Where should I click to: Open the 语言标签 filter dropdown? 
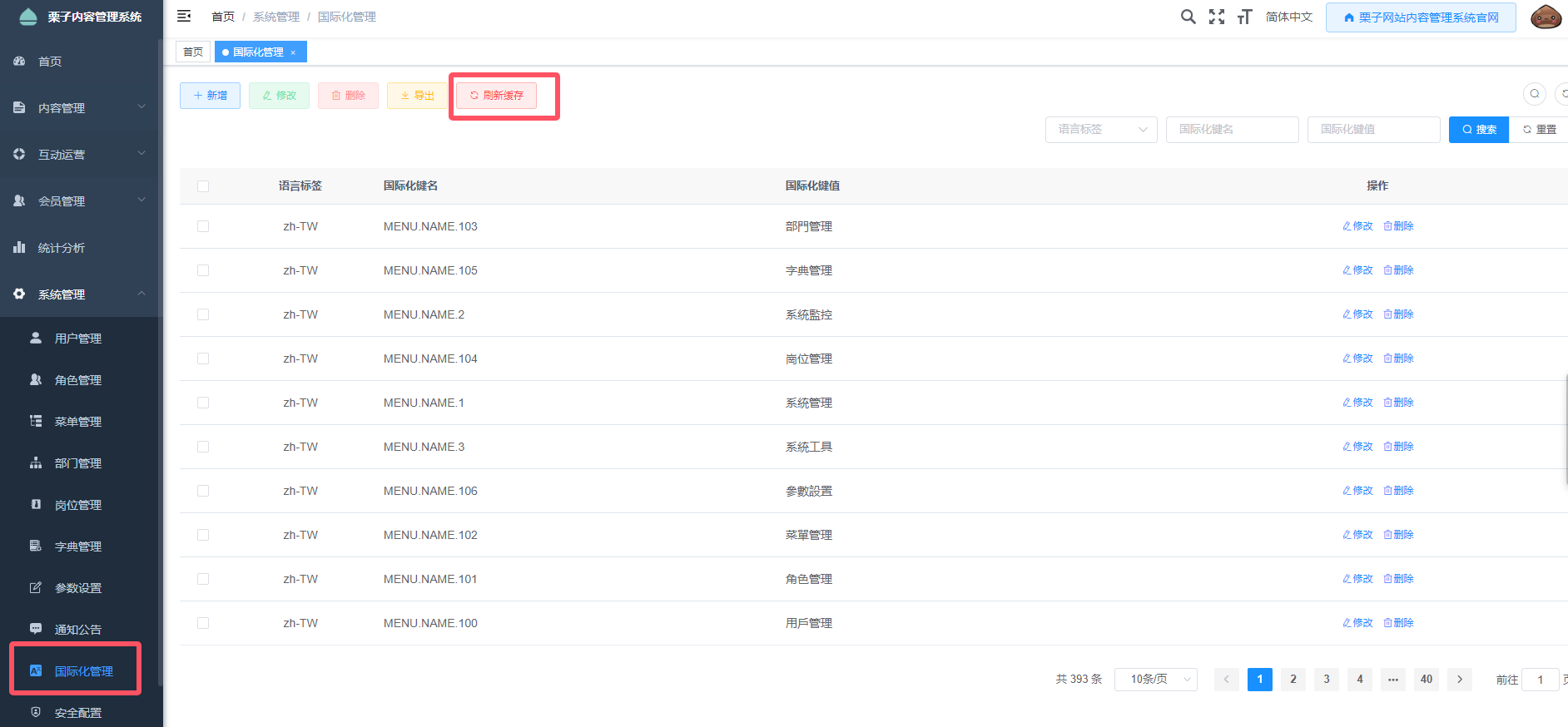click(x=1100, y=130)
